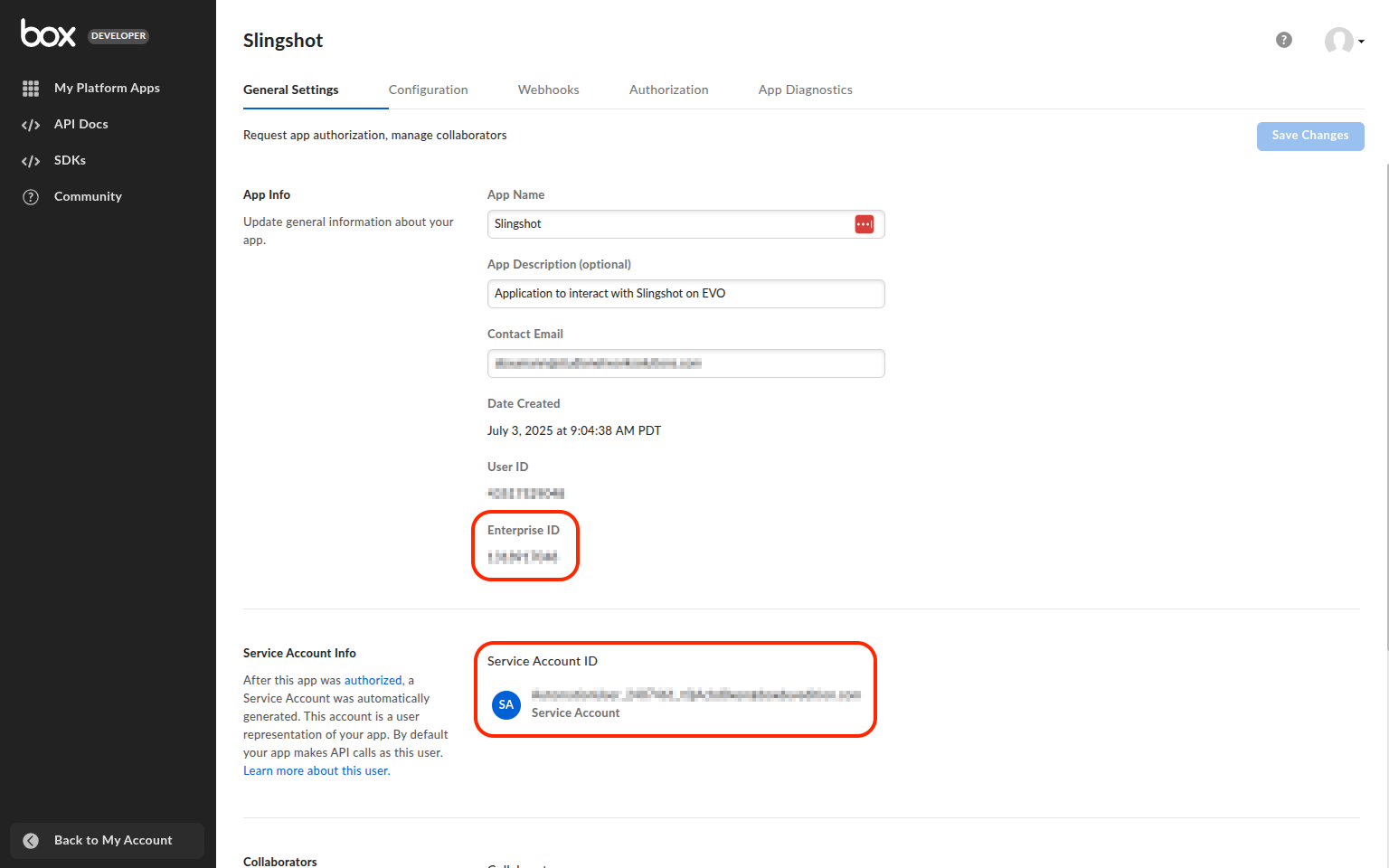Open My Platform Apps

click(107, 88)
